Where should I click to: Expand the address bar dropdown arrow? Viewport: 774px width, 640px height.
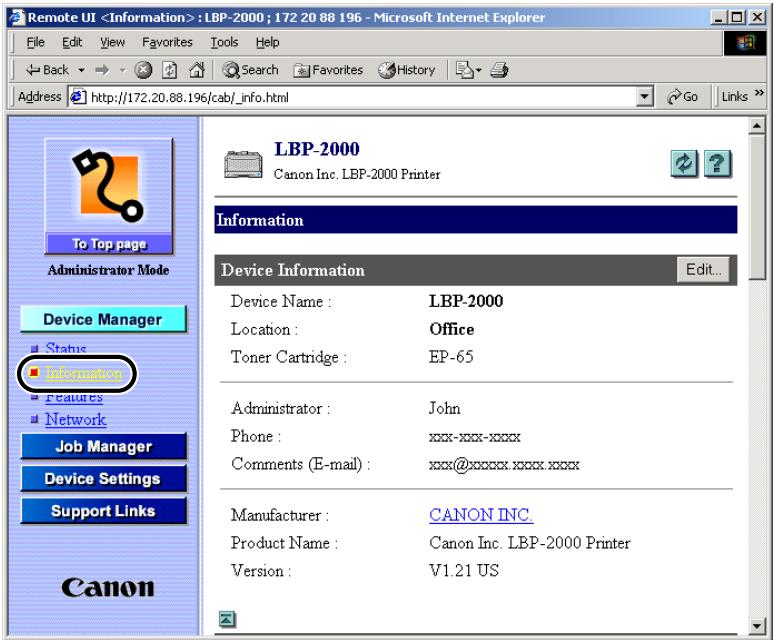pyautogui.click(x=644, y=97)
